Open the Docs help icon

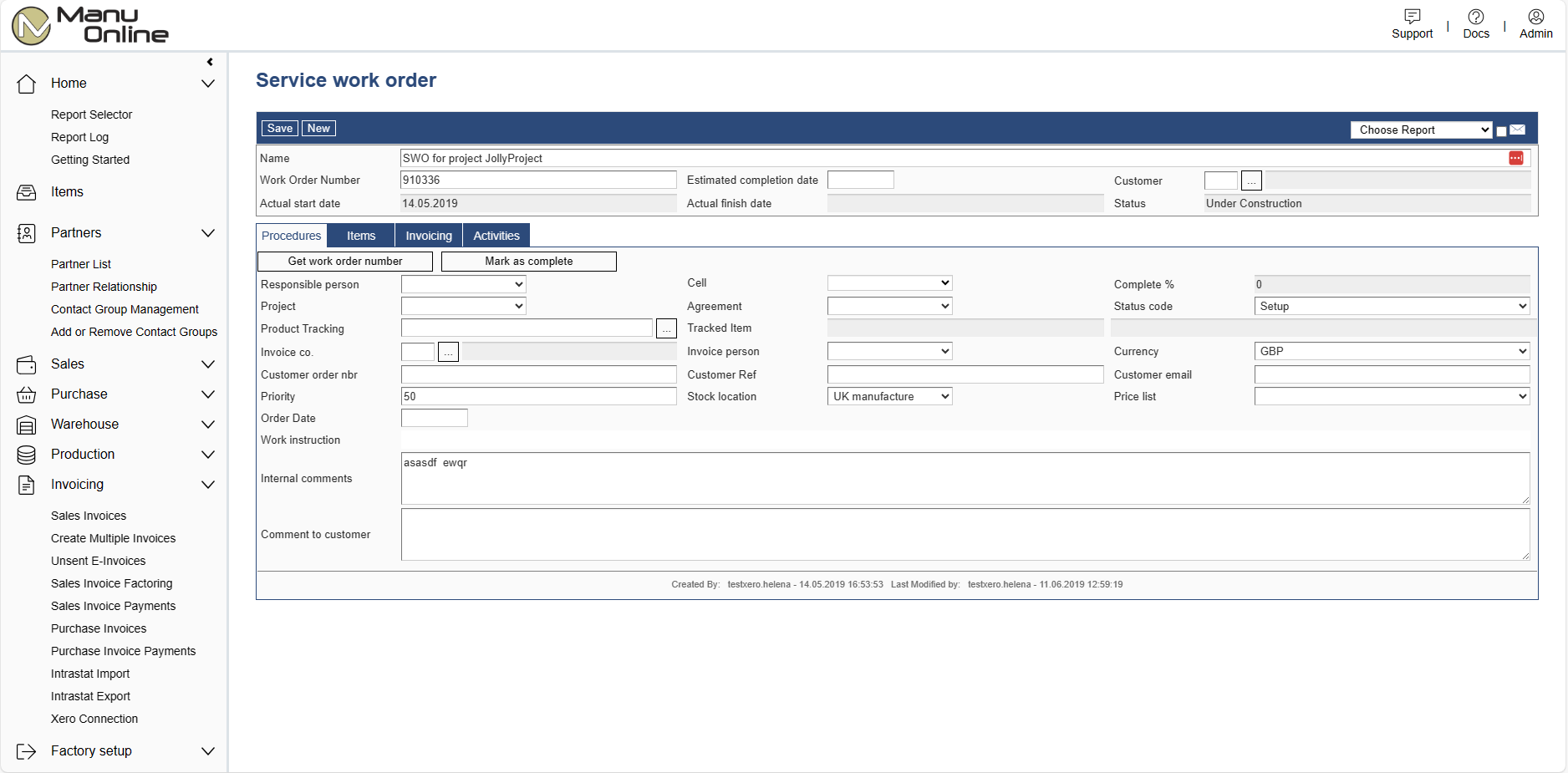click(1475, 17)
